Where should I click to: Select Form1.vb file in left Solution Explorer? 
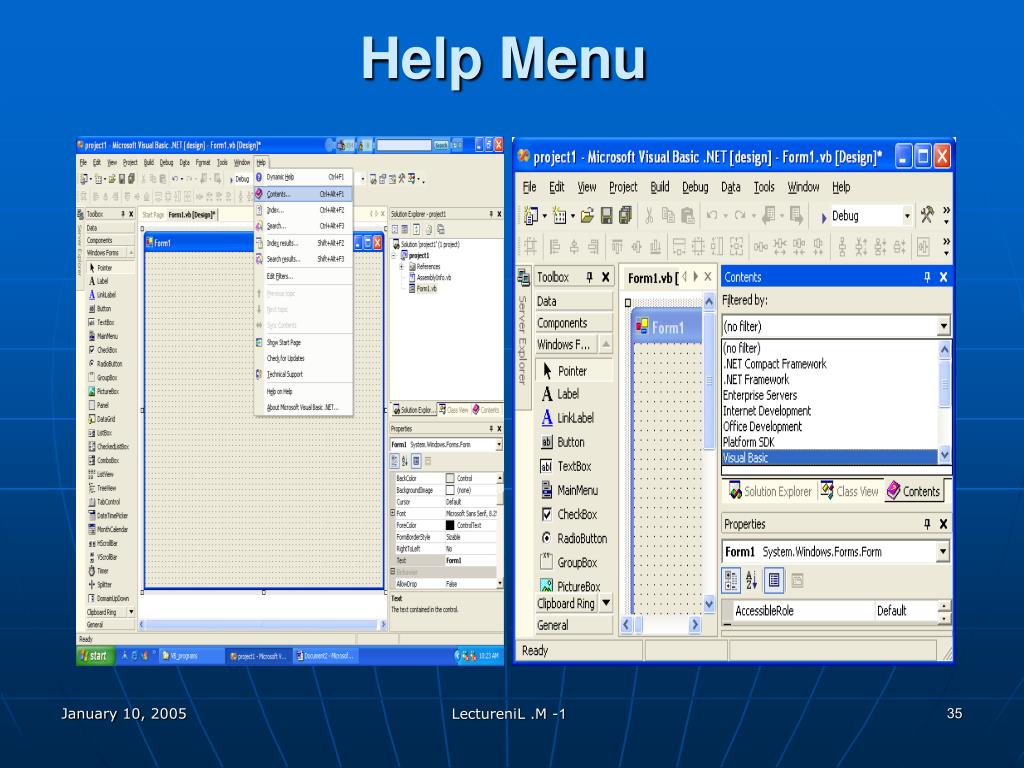(x=423, y=288)
